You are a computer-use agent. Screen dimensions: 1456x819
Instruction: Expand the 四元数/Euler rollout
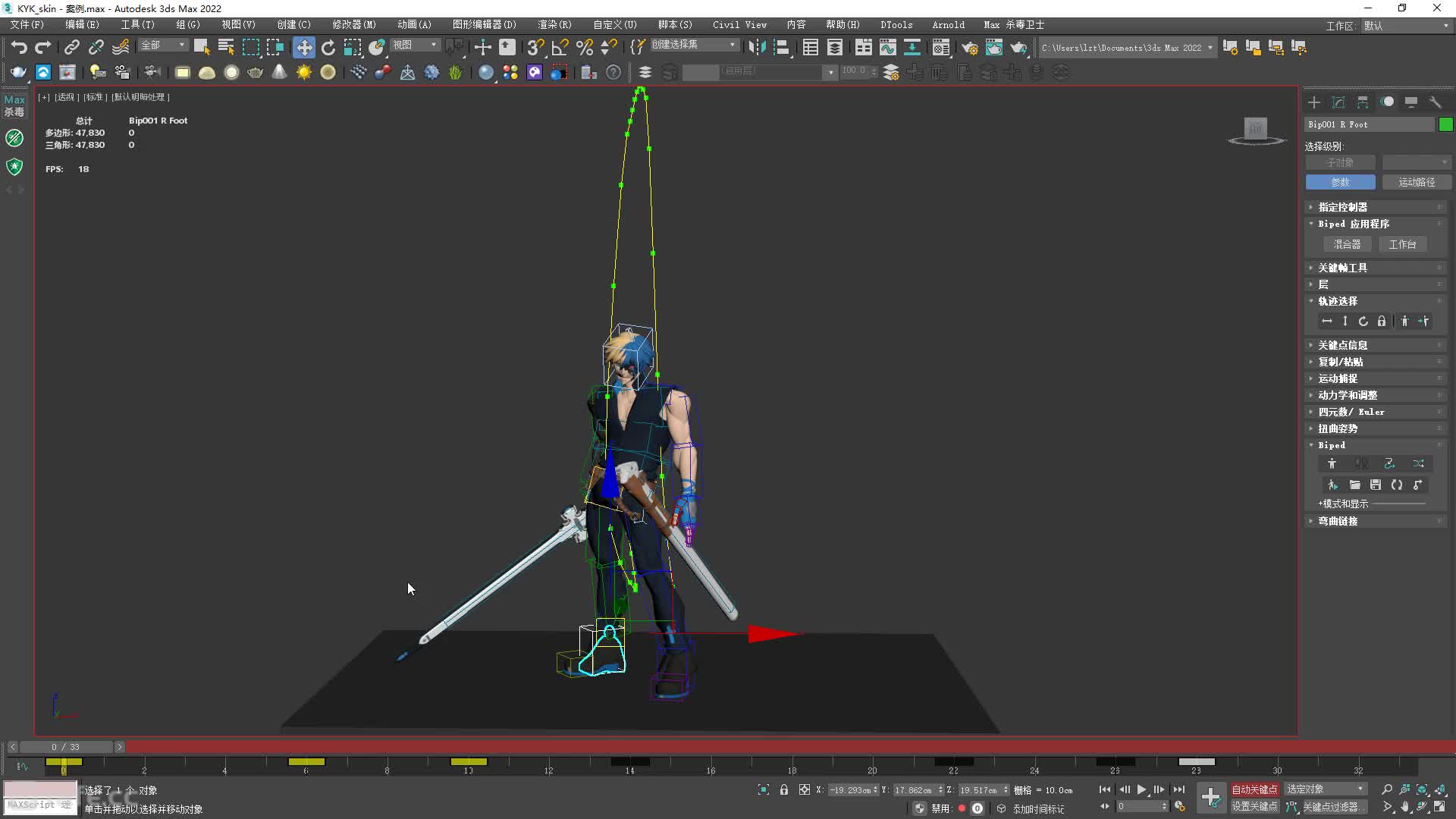[x=1376, y=412]
